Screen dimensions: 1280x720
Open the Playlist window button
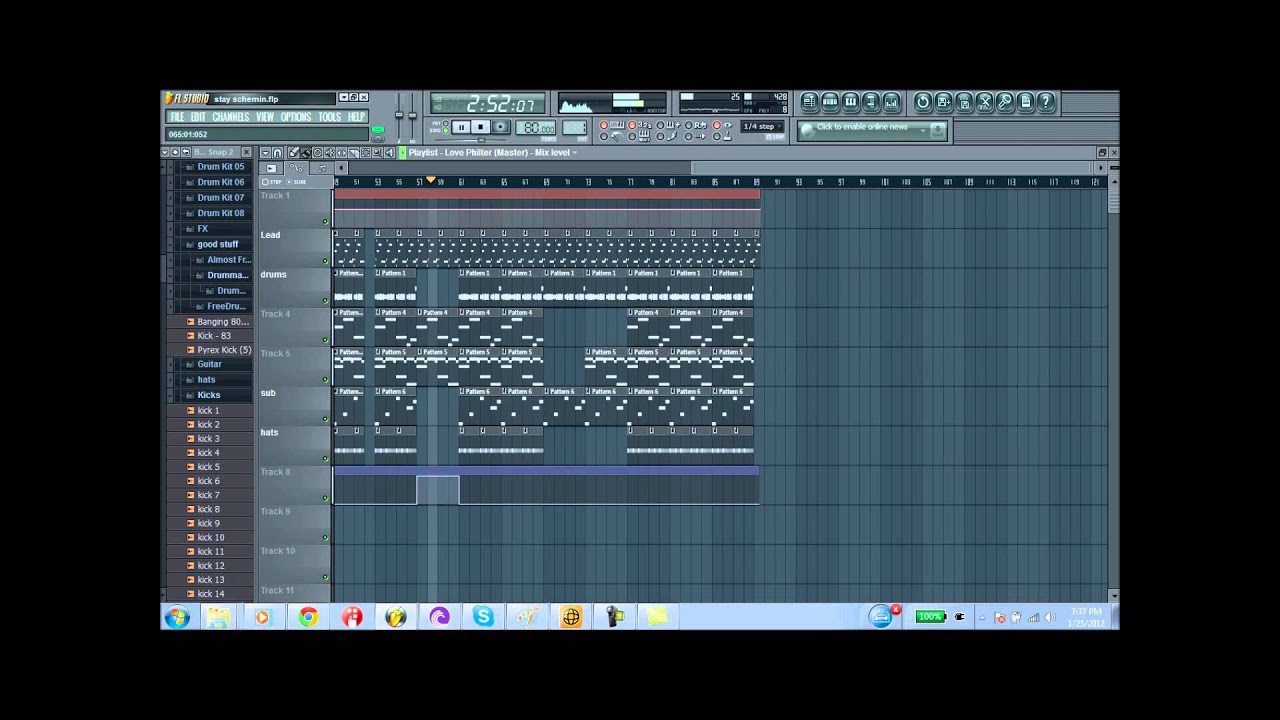(810, 102)
